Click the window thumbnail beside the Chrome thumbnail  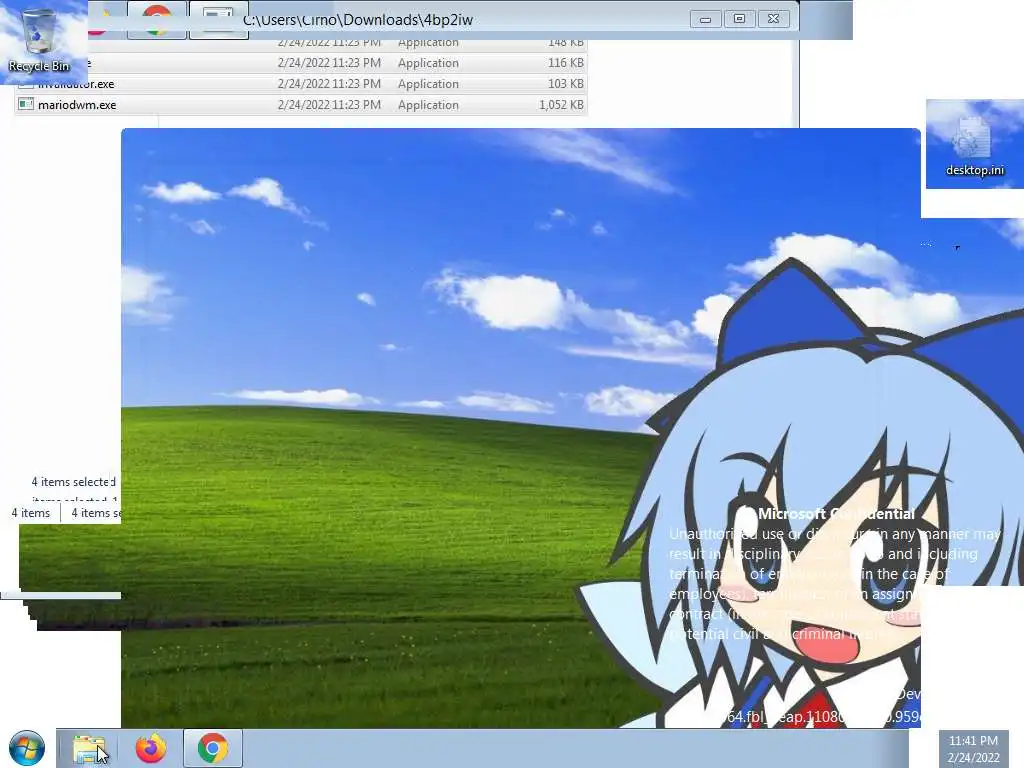[219, 20]
